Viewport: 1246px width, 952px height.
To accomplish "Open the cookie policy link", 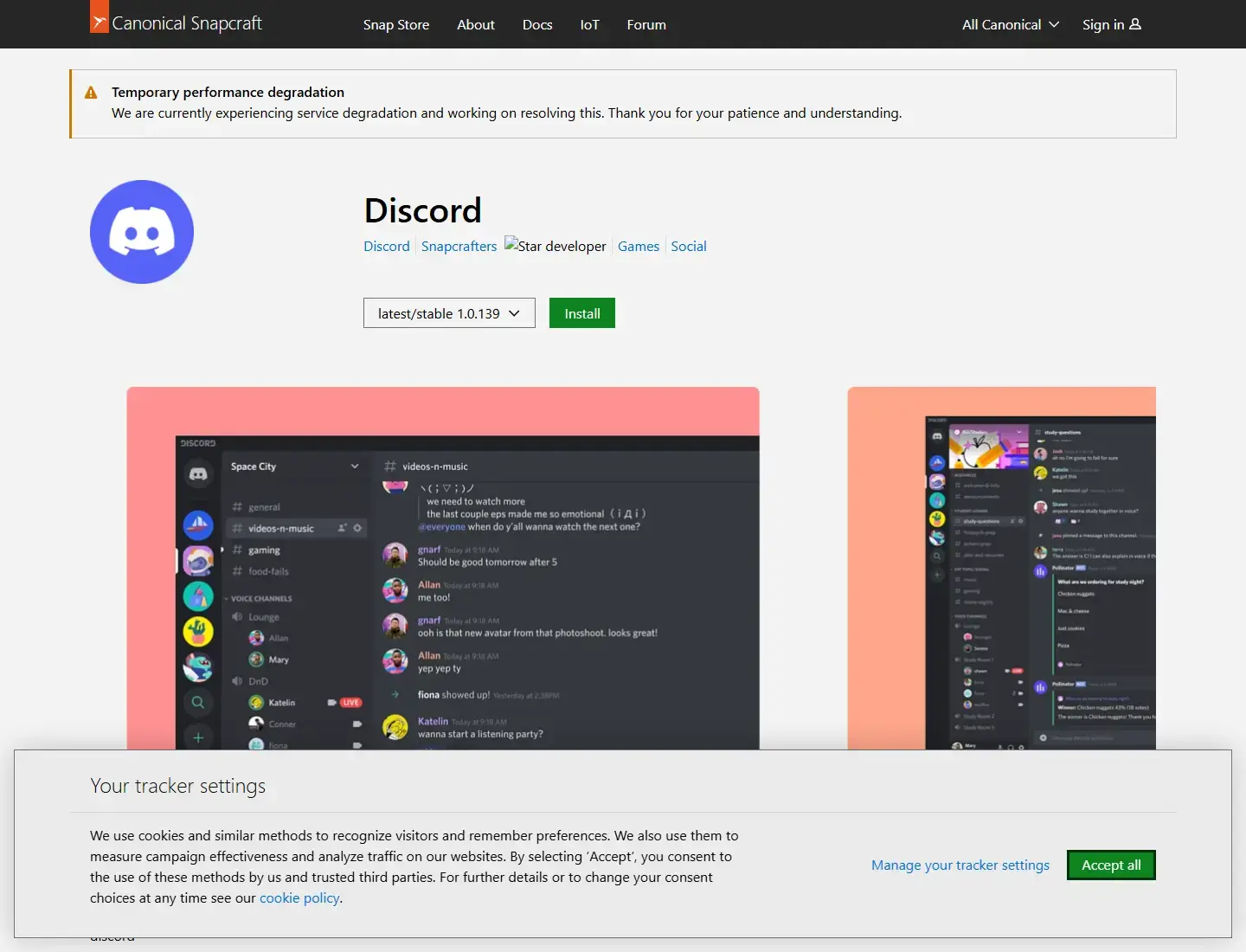I will [299, 897].
